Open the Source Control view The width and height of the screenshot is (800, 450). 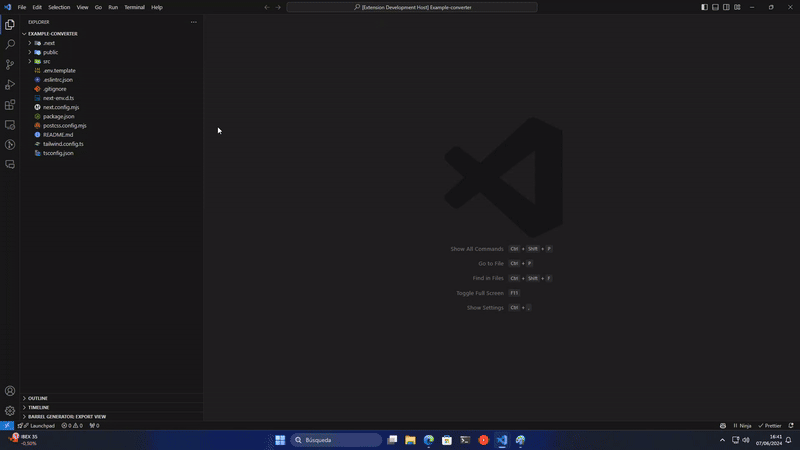[10, 64]
